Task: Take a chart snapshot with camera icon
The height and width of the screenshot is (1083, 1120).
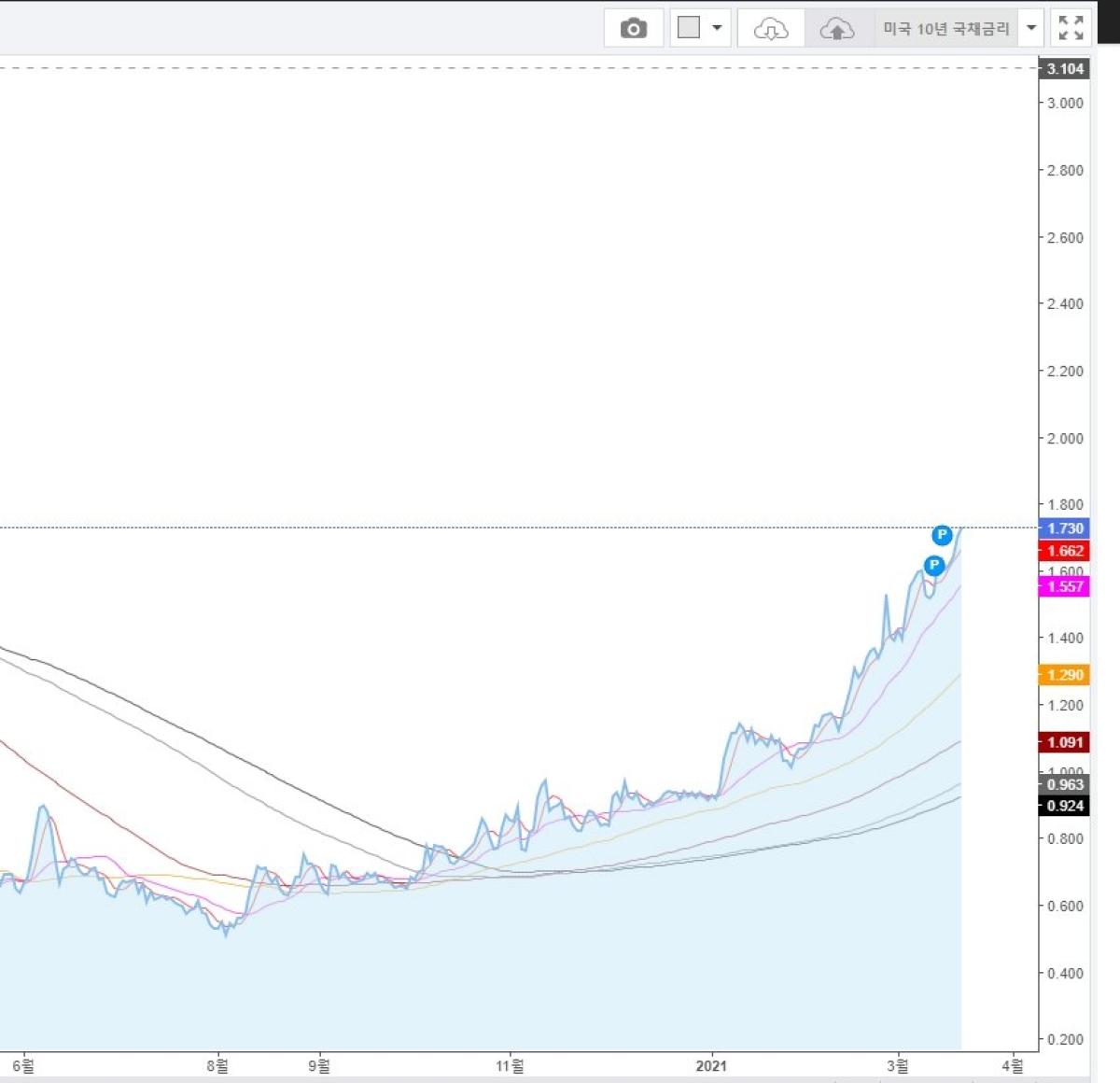Action: (x=634, y=29)
